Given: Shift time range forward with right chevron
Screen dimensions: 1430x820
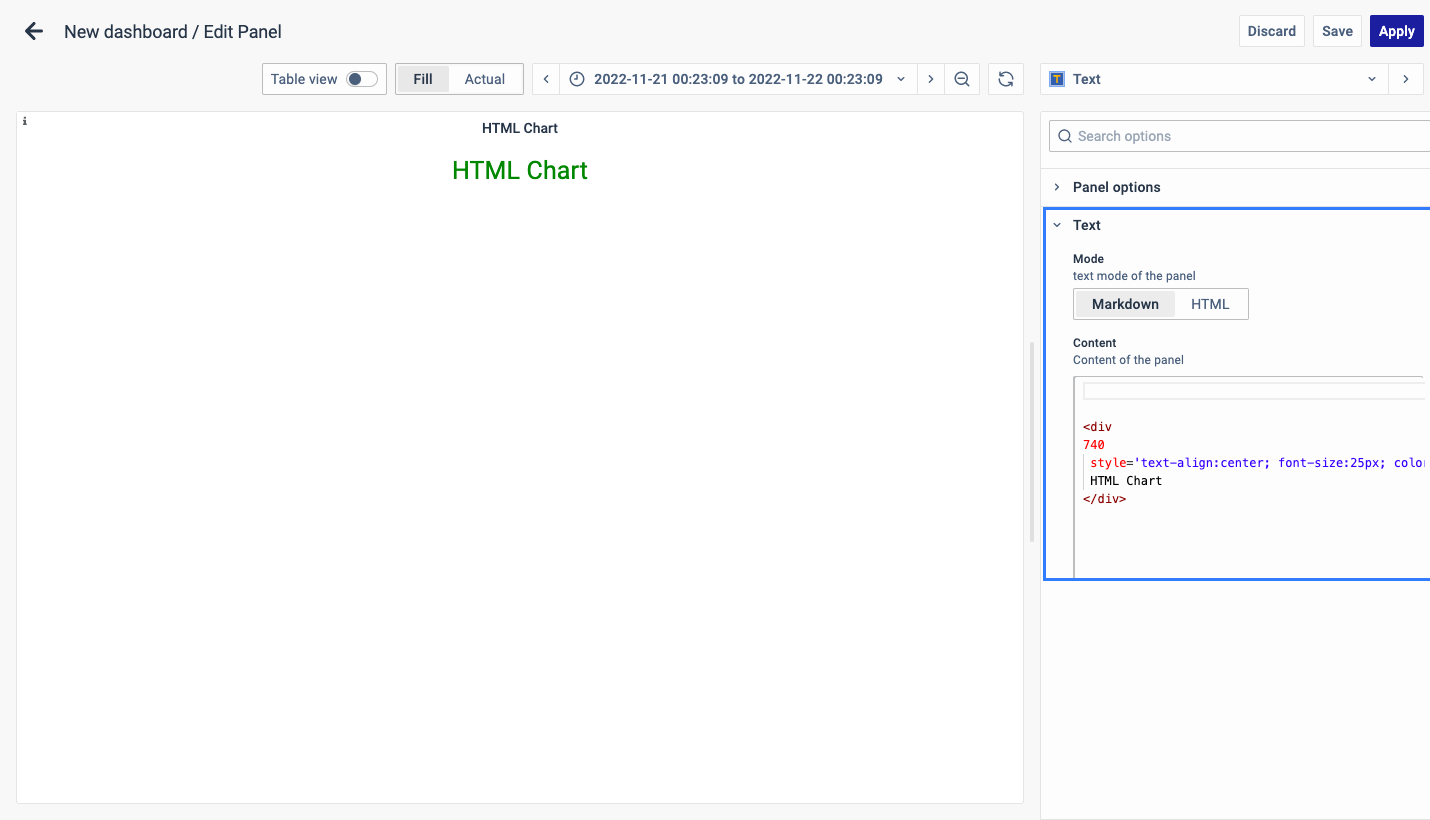Looking at the screenshot, I should [931, 79].
